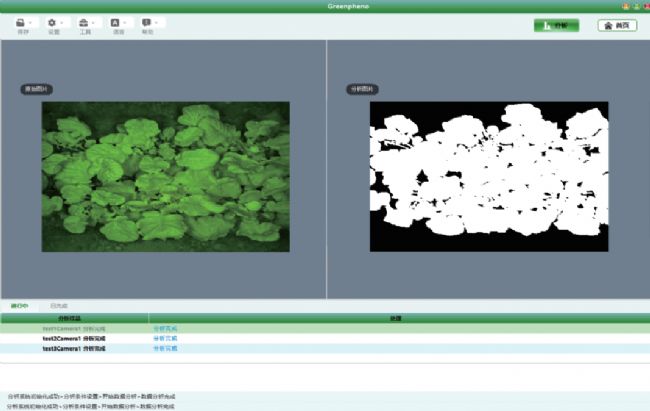Image resolution: width=650 pixels, height=411 pixels.
Task: Switch to the 进行中 in-progress tab
Action: pyautogui.click(x=19, y=305)
